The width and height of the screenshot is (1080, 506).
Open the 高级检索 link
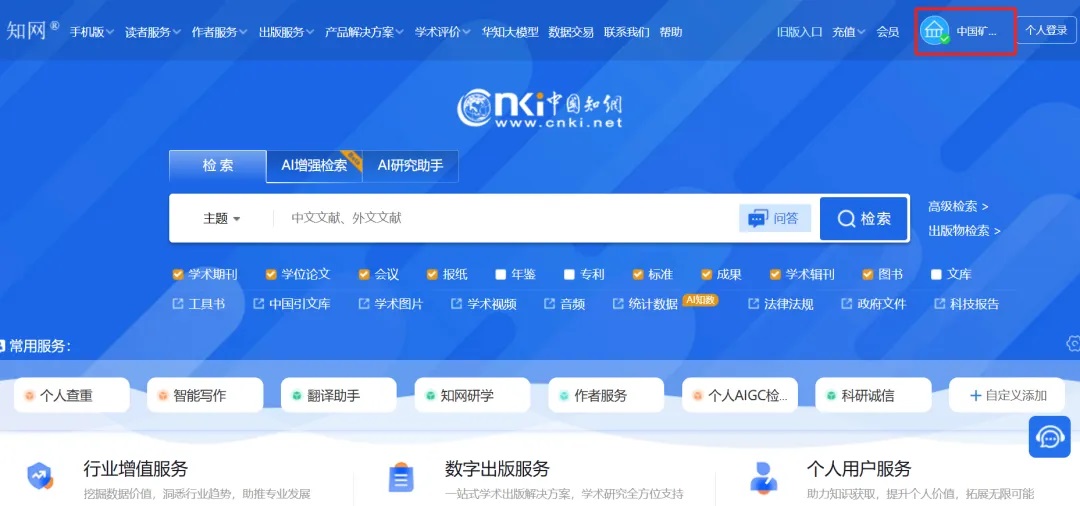pyautogui.click(x=958, y=206)
